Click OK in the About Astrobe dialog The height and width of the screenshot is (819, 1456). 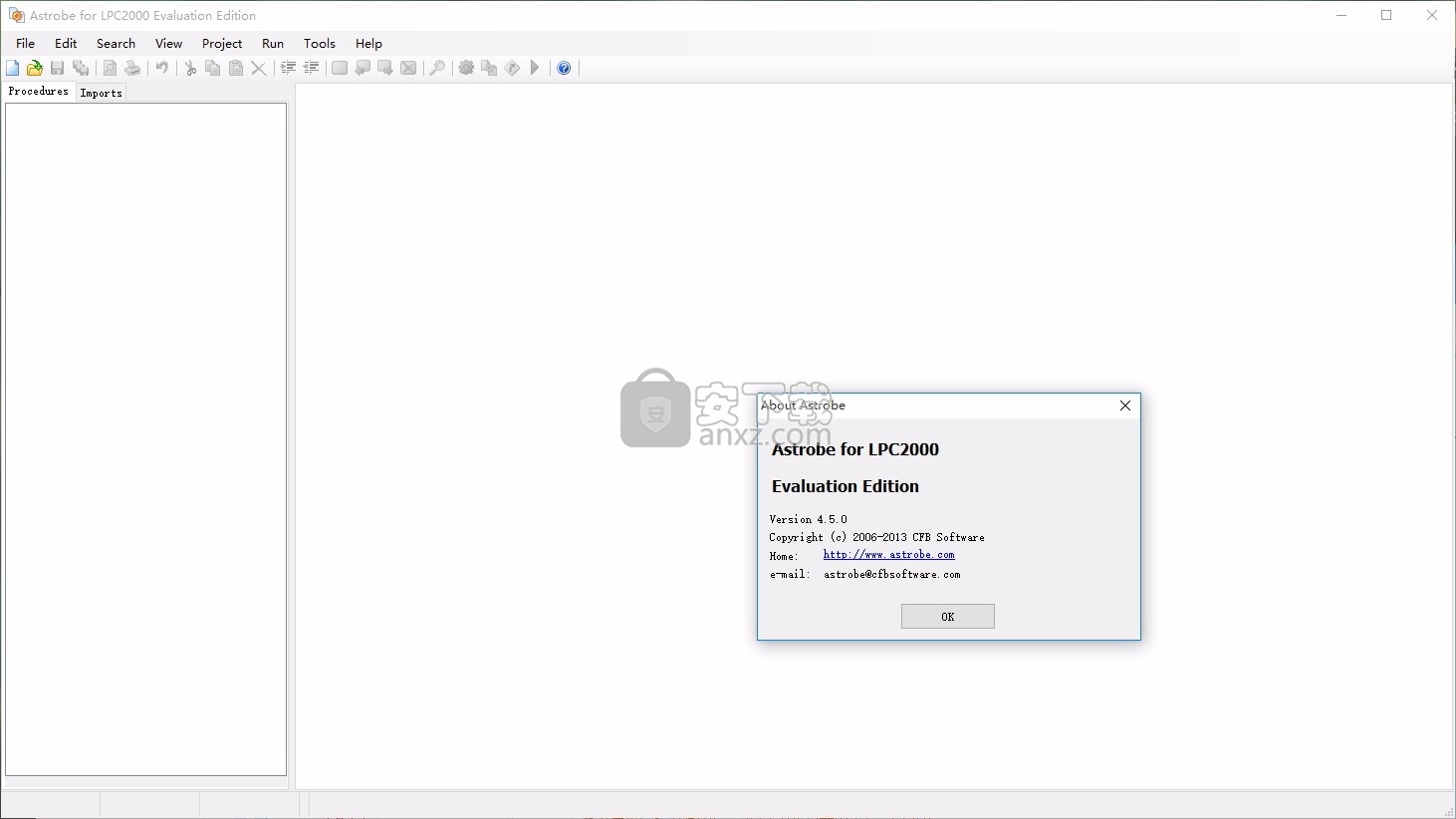[x=948, y=617]
